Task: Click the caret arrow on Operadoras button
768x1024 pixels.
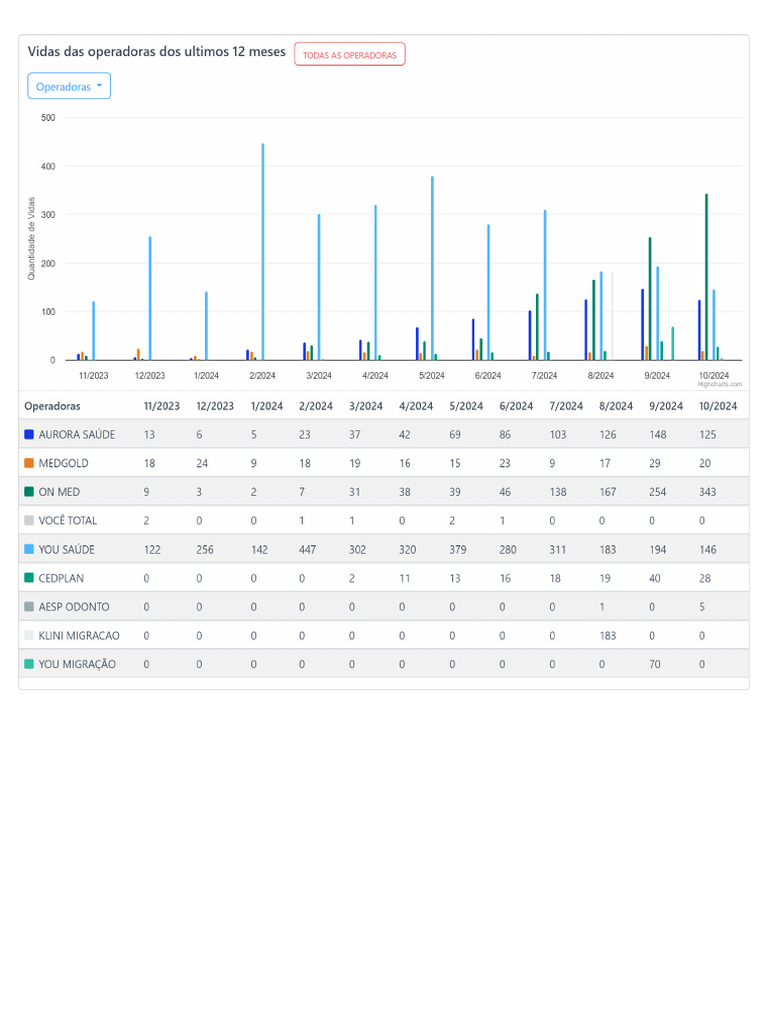Action: click(99, 86)
